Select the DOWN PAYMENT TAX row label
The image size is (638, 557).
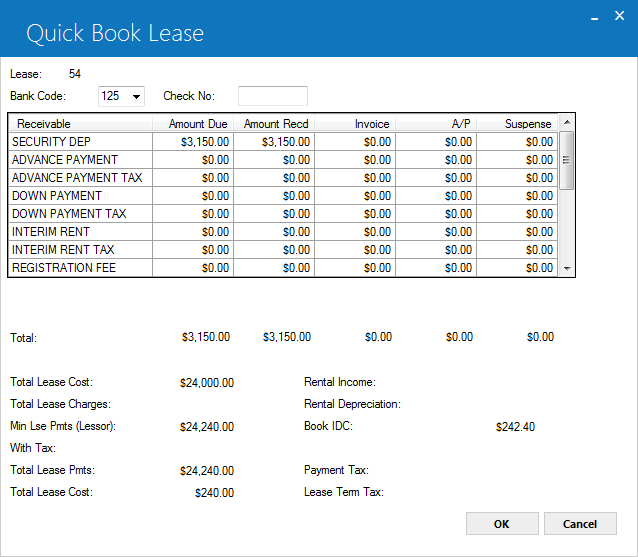(80, 214)
